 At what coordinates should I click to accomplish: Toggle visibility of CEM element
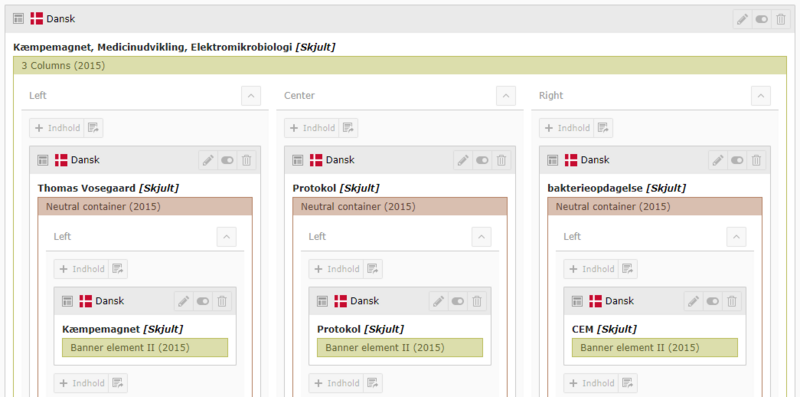[x=712, y=301]
